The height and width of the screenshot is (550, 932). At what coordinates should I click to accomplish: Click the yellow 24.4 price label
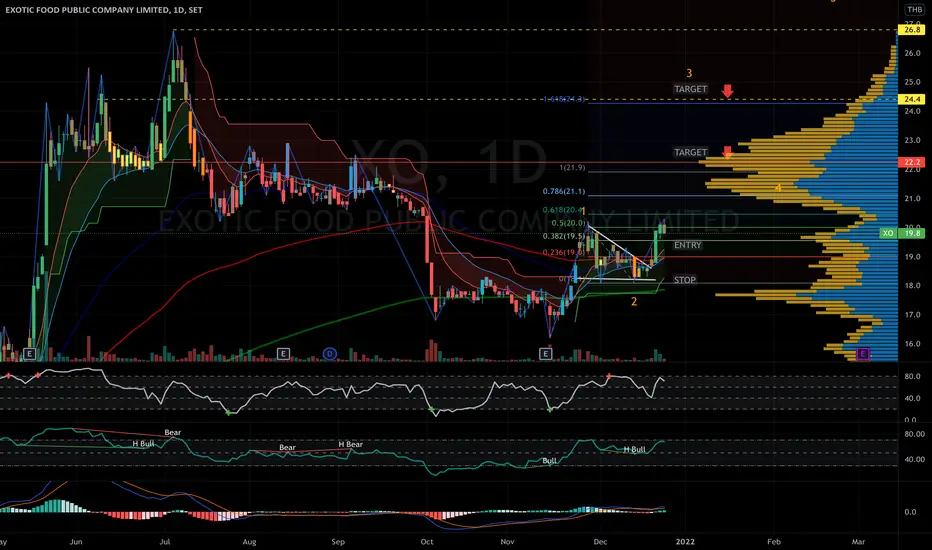point(912,99)
